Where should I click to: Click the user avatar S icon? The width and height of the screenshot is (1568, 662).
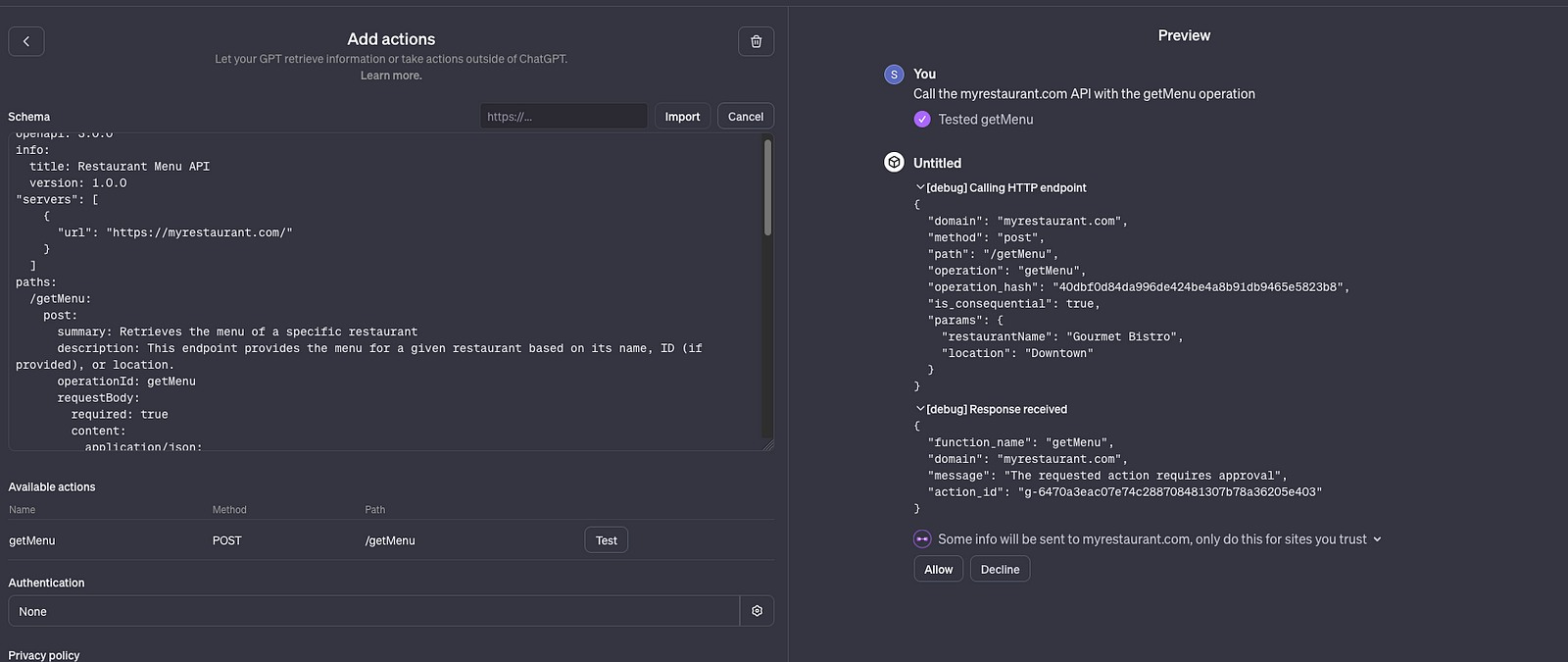894,75
